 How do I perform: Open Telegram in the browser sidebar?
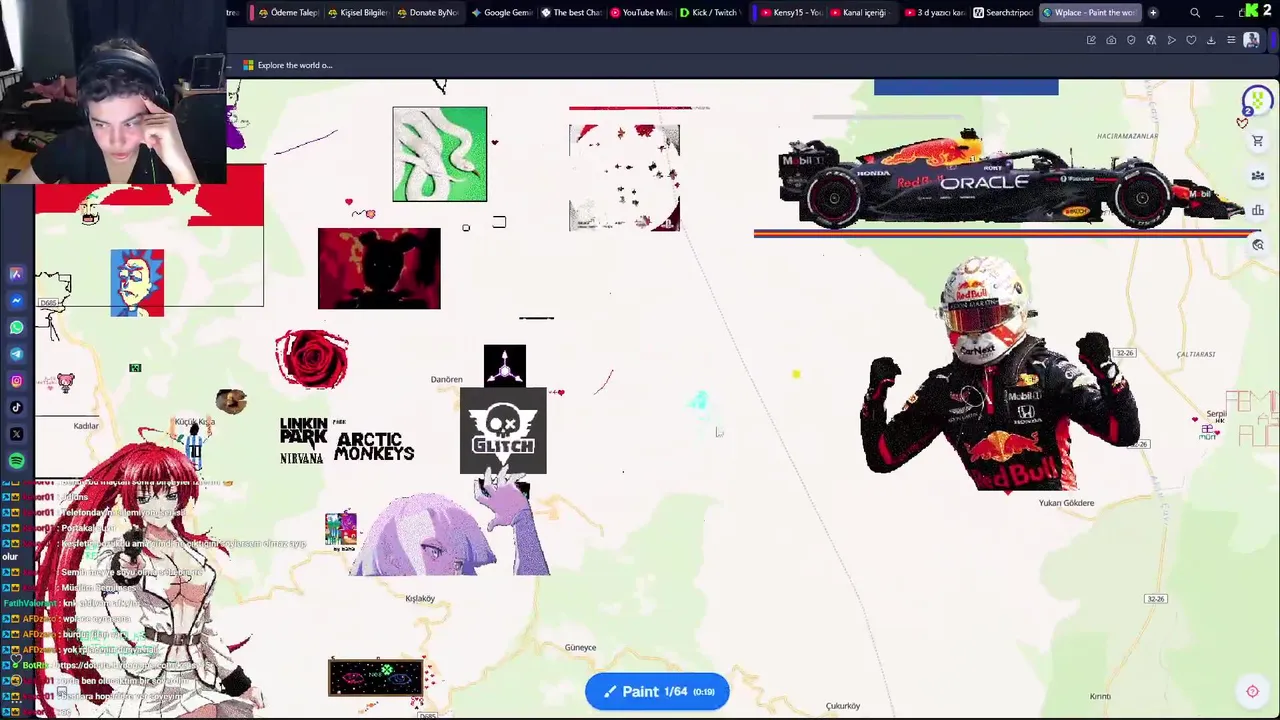16,354
